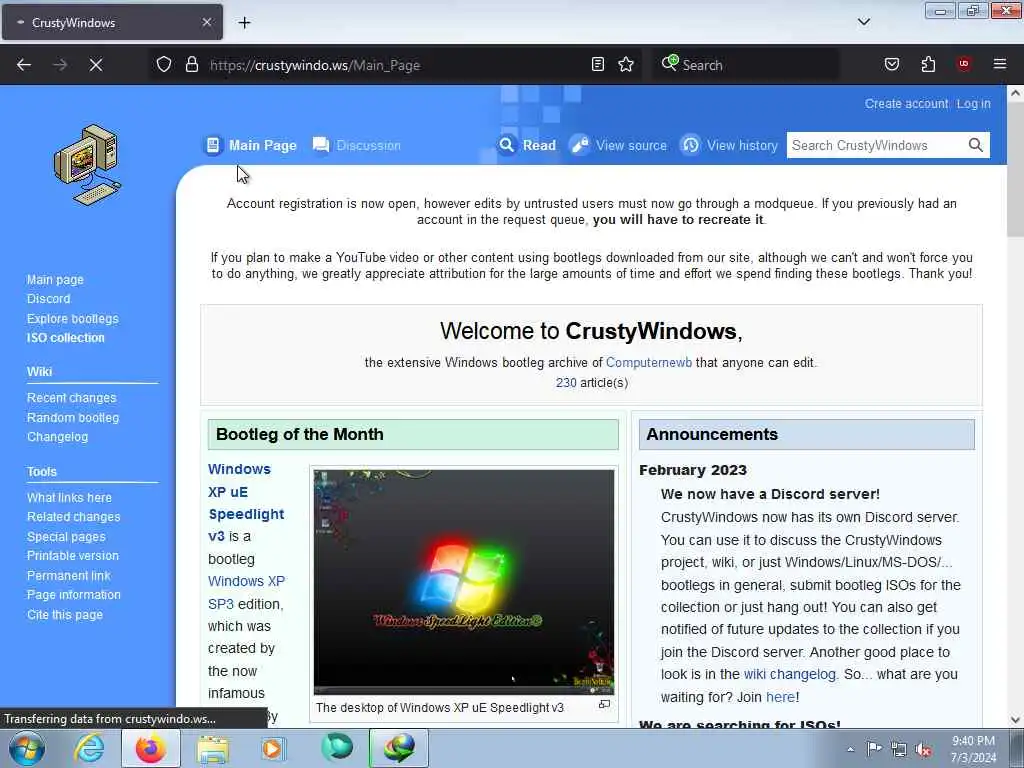Open What links here tool

[x=69, y=497]
